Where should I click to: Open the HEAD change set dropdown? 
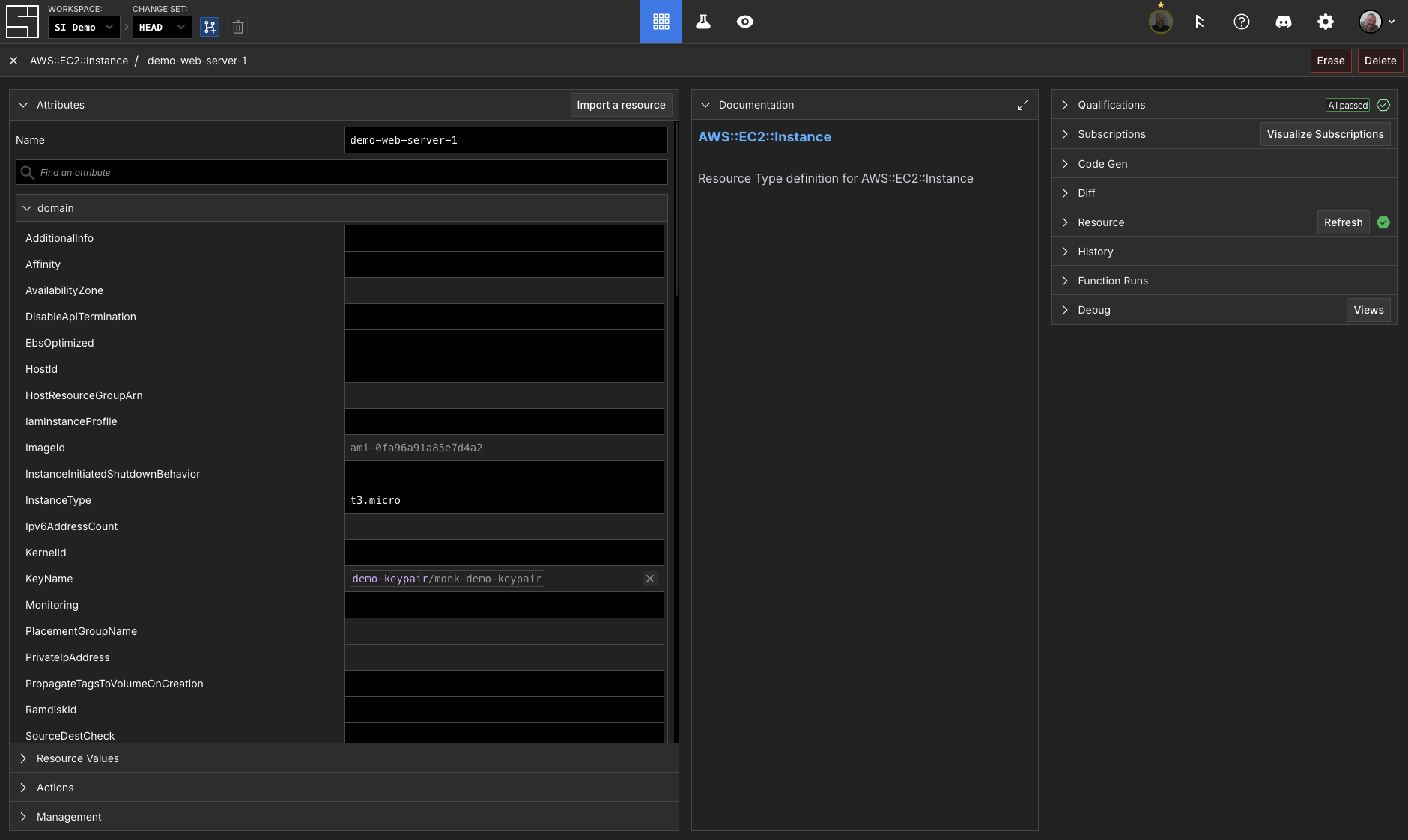161,28
